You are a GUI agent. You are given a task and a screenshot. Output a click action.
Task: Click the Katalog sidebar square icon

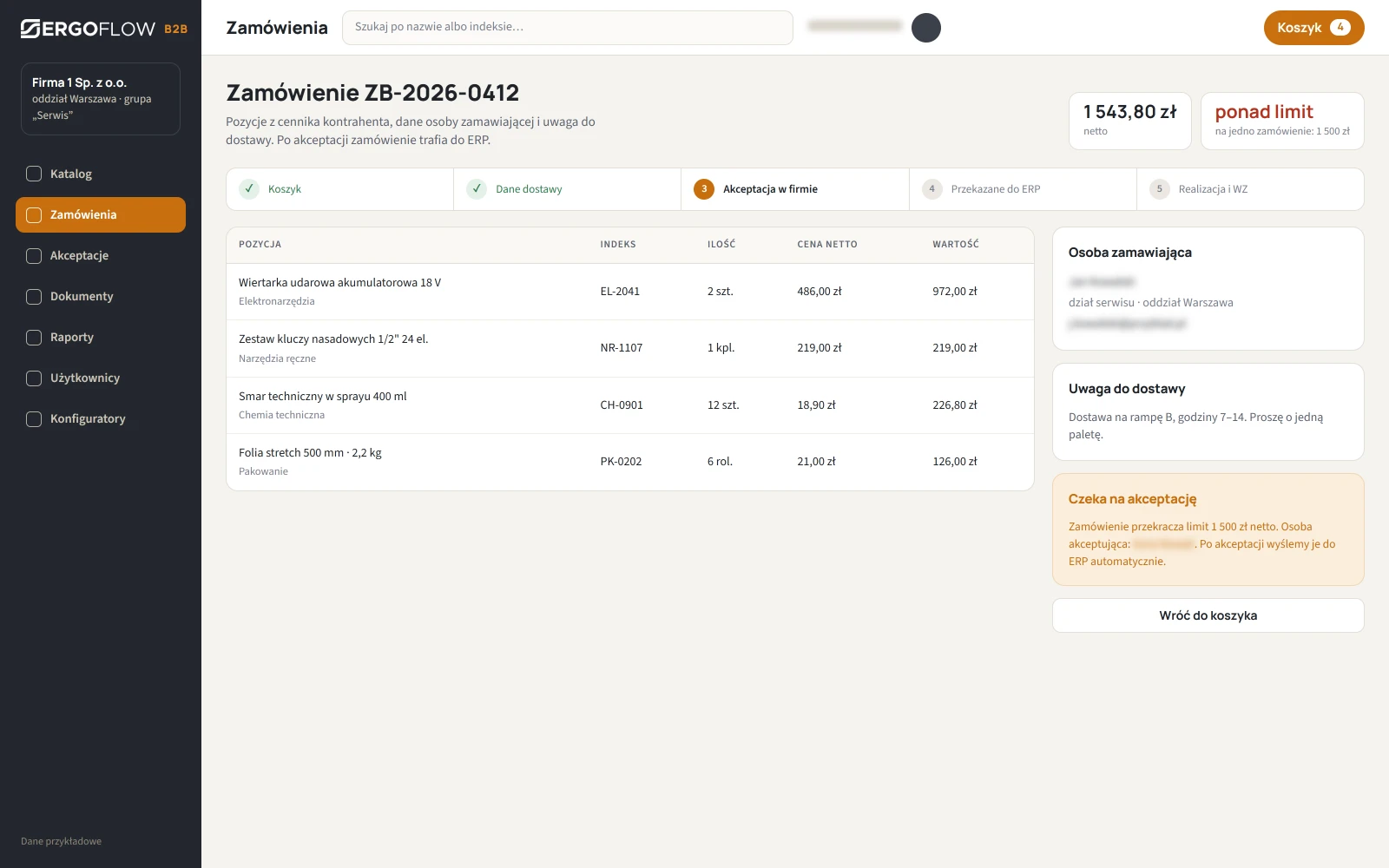click(x=34, y=174)
